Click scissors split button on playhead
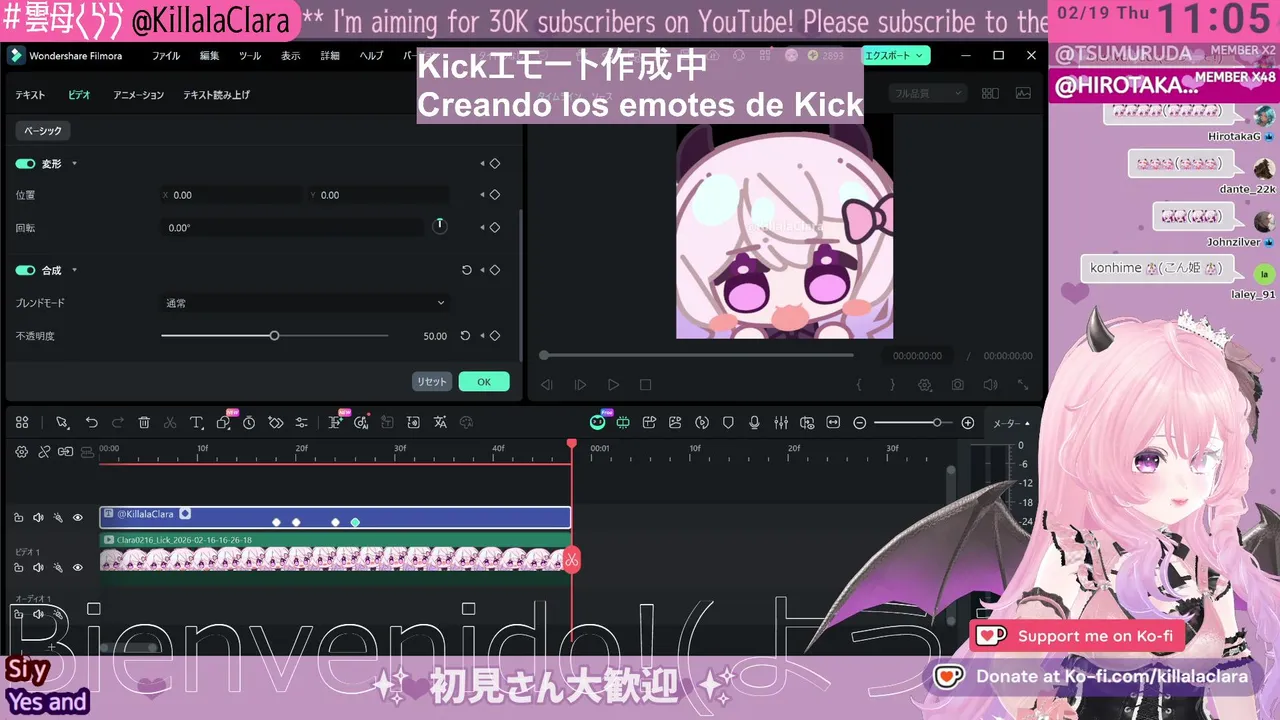 [x=571, y=560]
